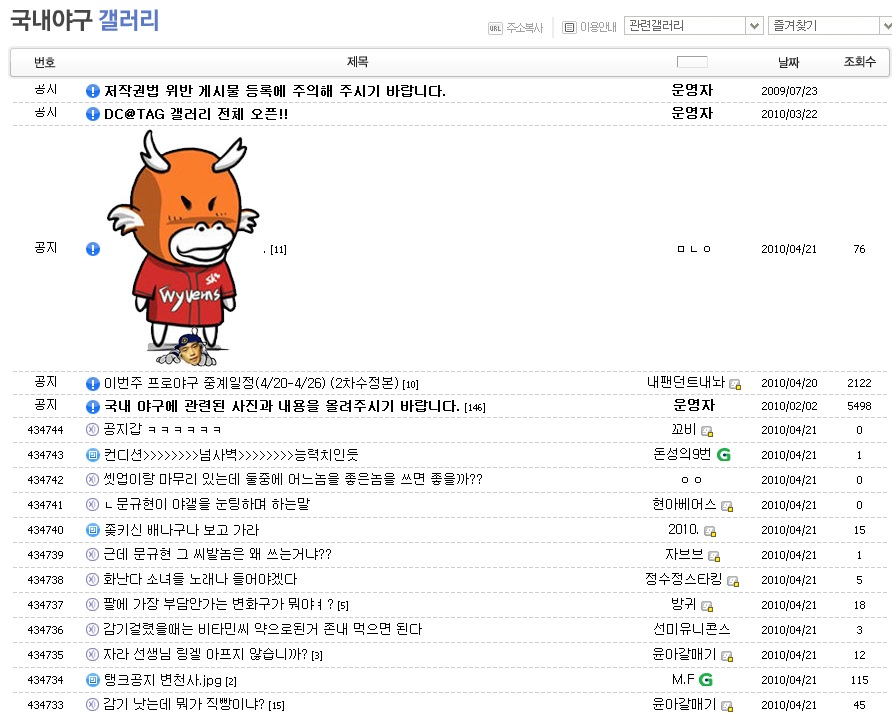Click the gallog icon next to 방귀
This screenshot has width=892, height=714.
pos(707,606)
